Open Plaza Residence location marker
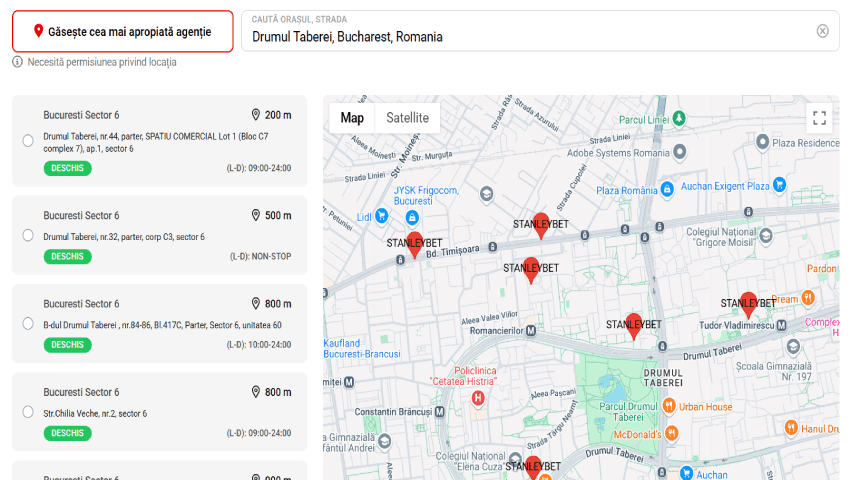Viewport: 850px width, 480px height. coord(762,142)
